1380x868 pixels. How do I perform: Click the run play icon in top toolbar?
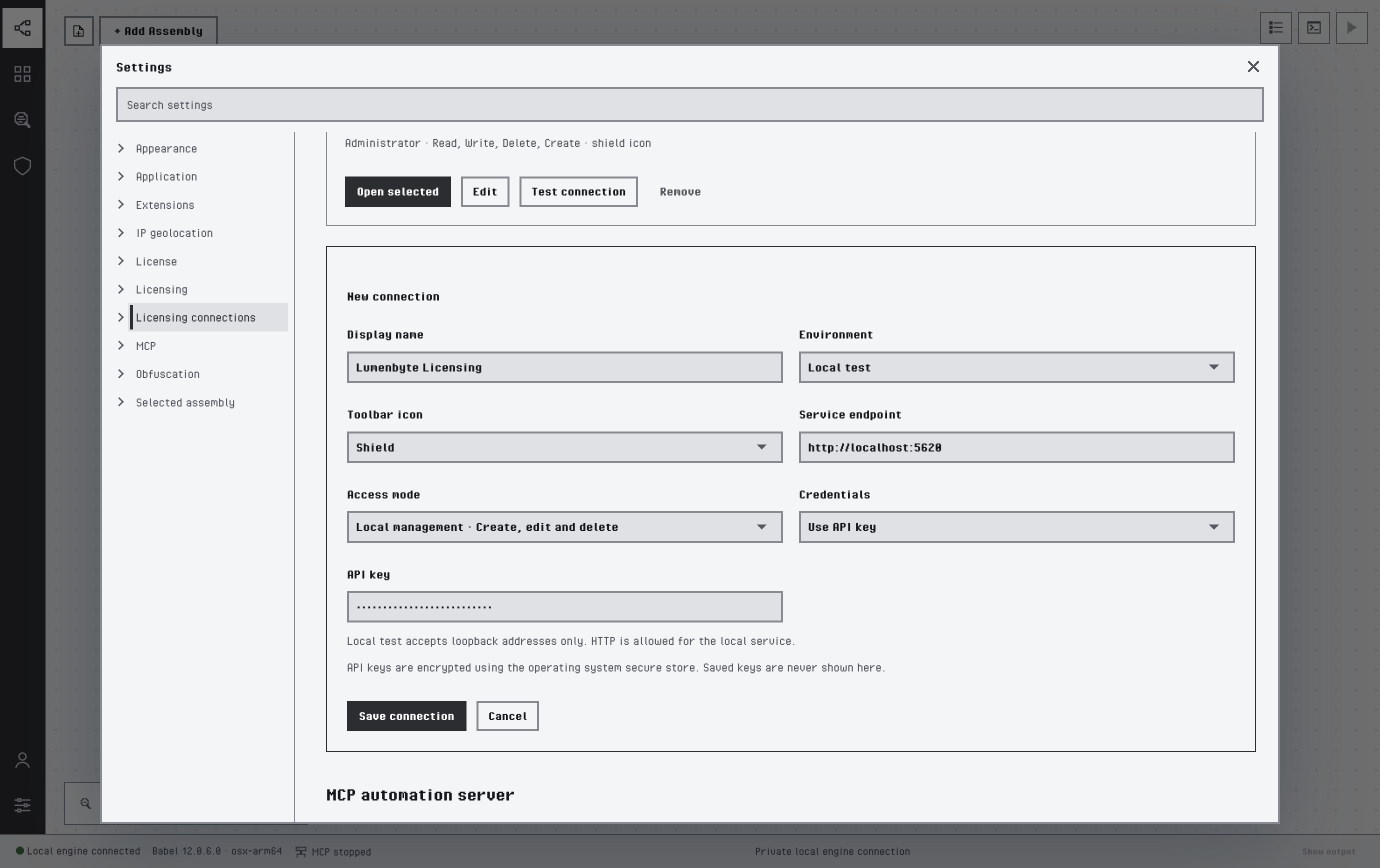pyautogui.click(x=1351, y=27)
